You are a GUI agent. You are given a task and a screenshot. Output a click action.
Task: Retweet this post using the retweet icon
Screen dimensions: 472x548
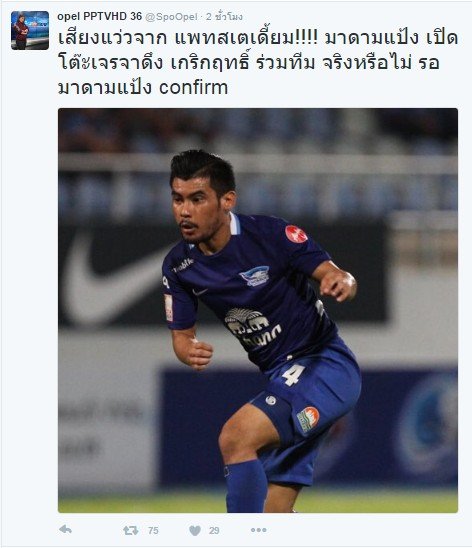[x=130, y=531]
